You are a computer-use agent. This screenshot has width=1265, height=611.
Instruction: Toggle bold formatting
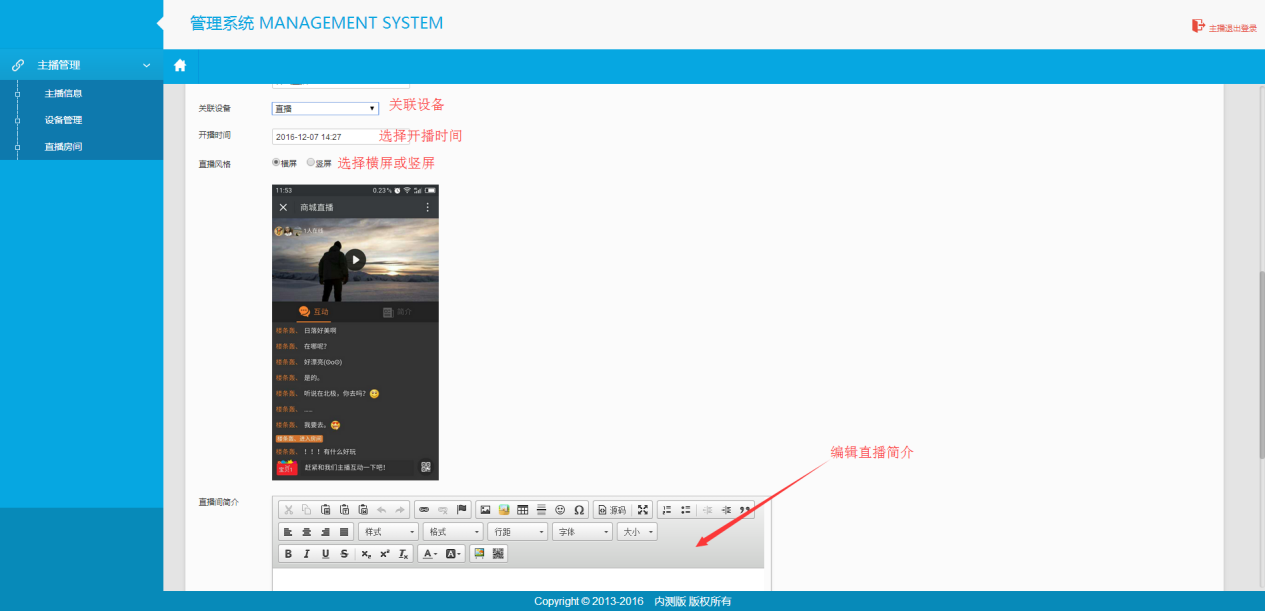tap(289, 554)
